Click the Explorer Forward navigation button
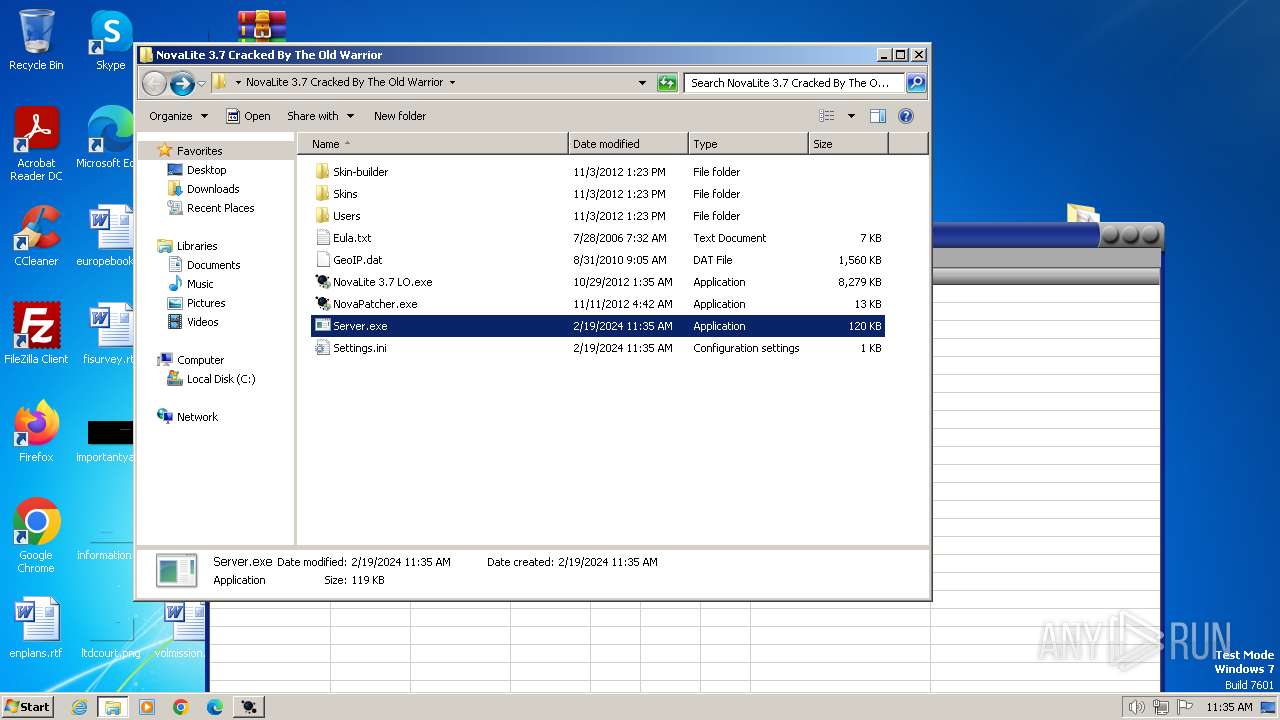 tap(182, 83)
